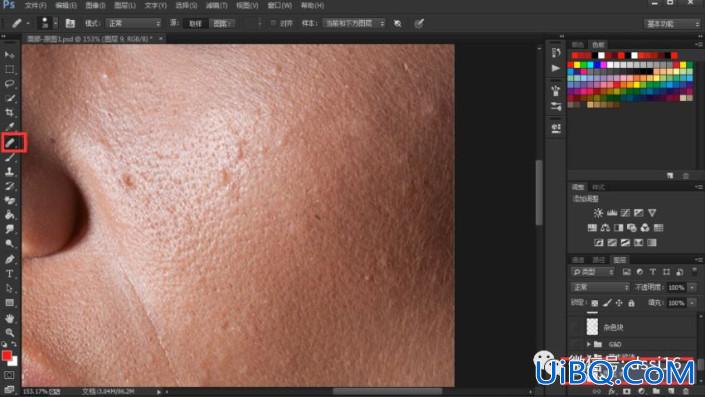
Task: Open the 图像(I) menu
Action: click(95, 5)
